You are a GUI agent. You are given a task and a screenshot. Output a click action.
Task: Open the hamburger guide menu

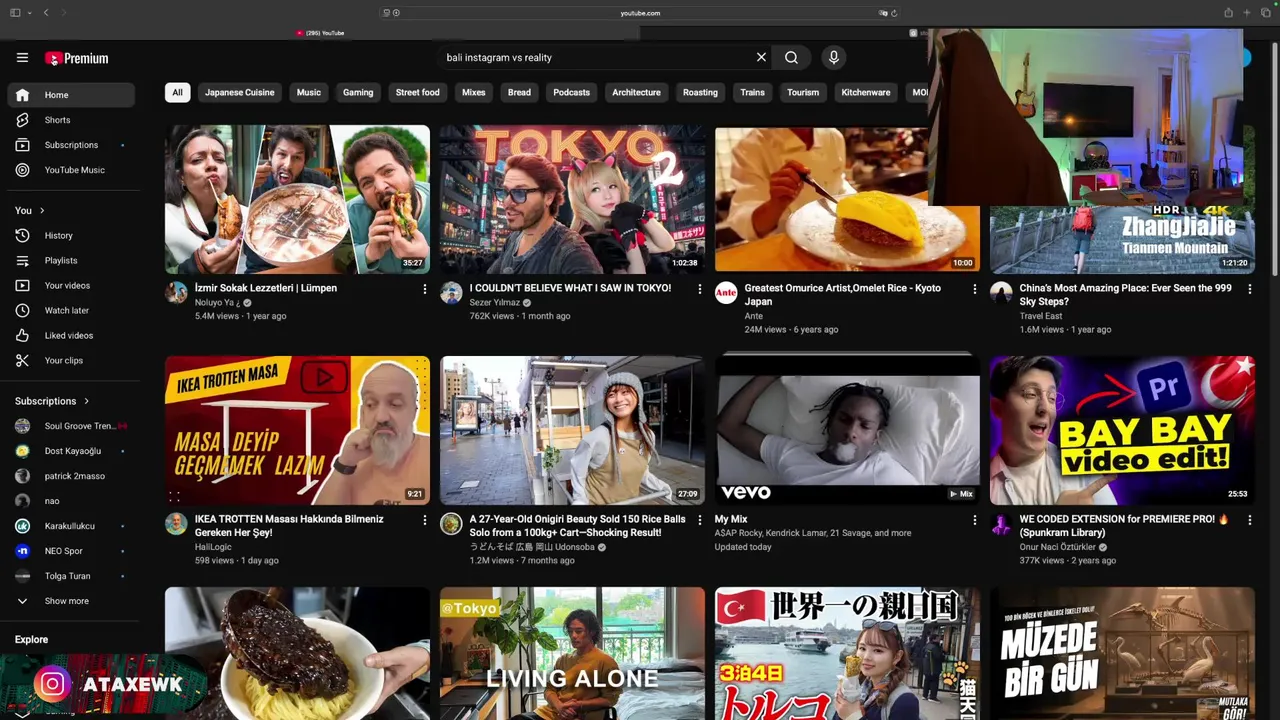click(22, 58)
